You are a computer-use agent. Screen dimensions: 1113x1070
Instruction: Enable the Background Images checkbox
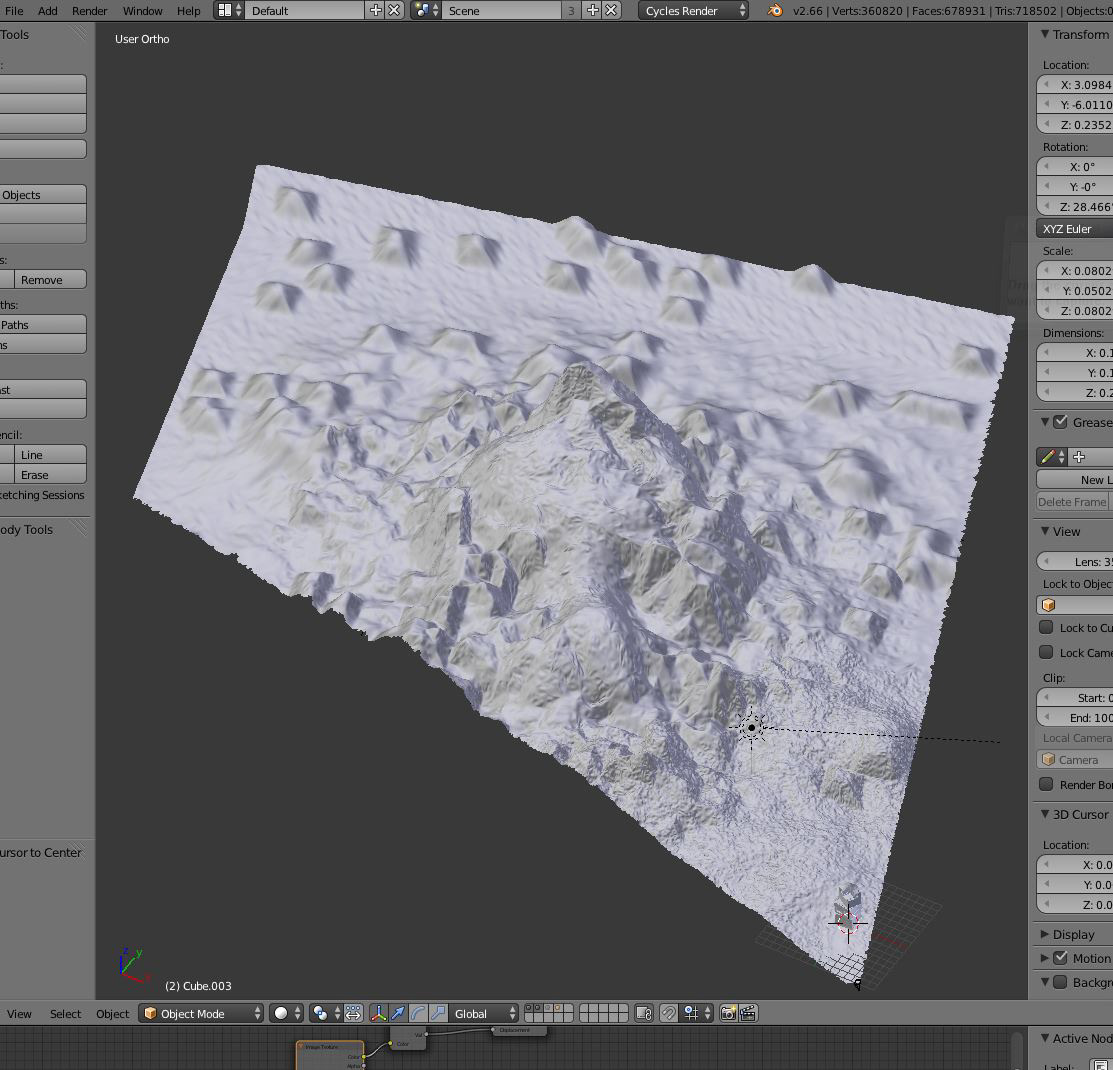(x=1060, y=982)
